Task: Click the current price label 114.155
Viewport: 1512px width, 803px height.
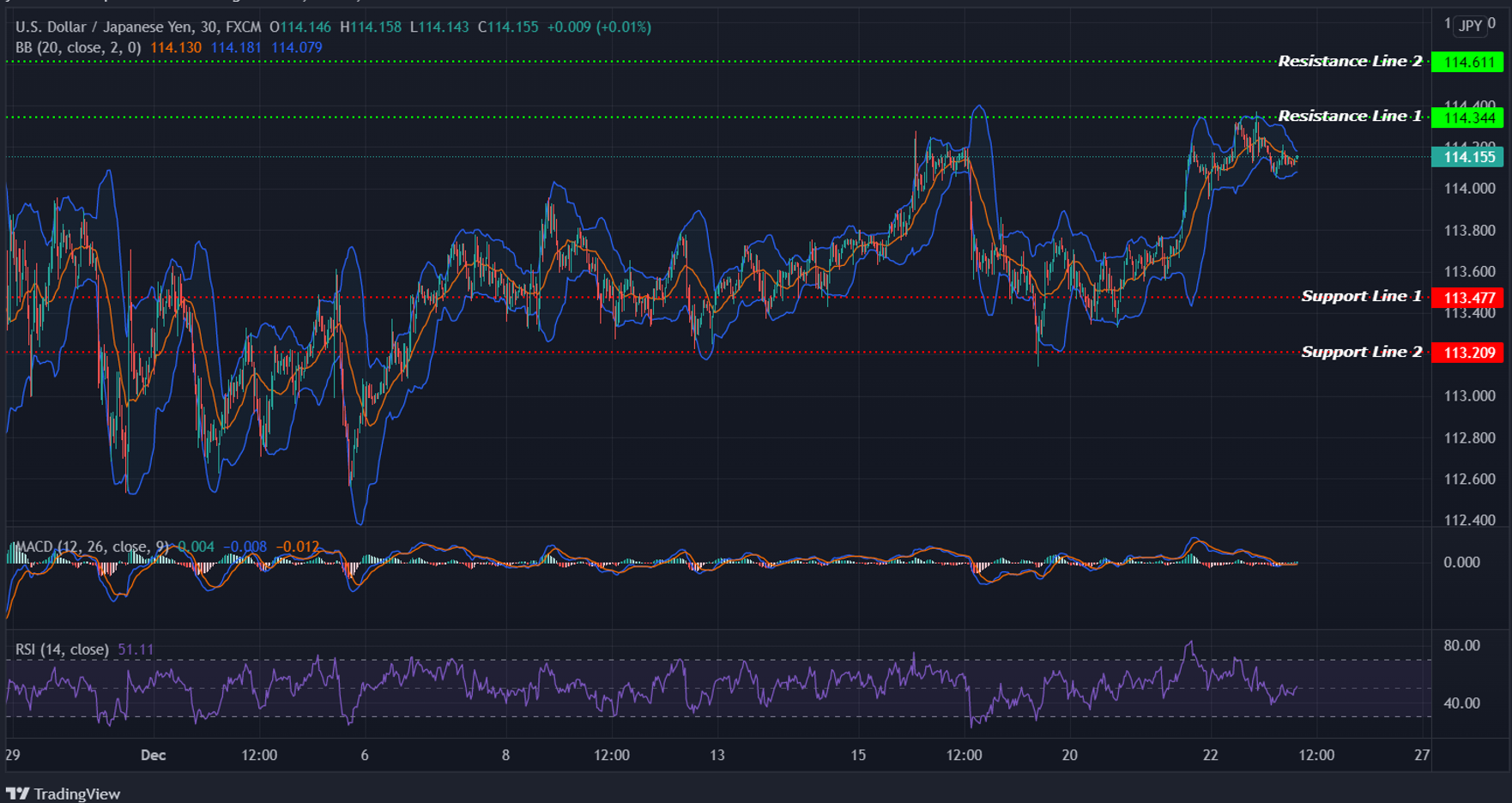Action: (x=1467, y=157)
